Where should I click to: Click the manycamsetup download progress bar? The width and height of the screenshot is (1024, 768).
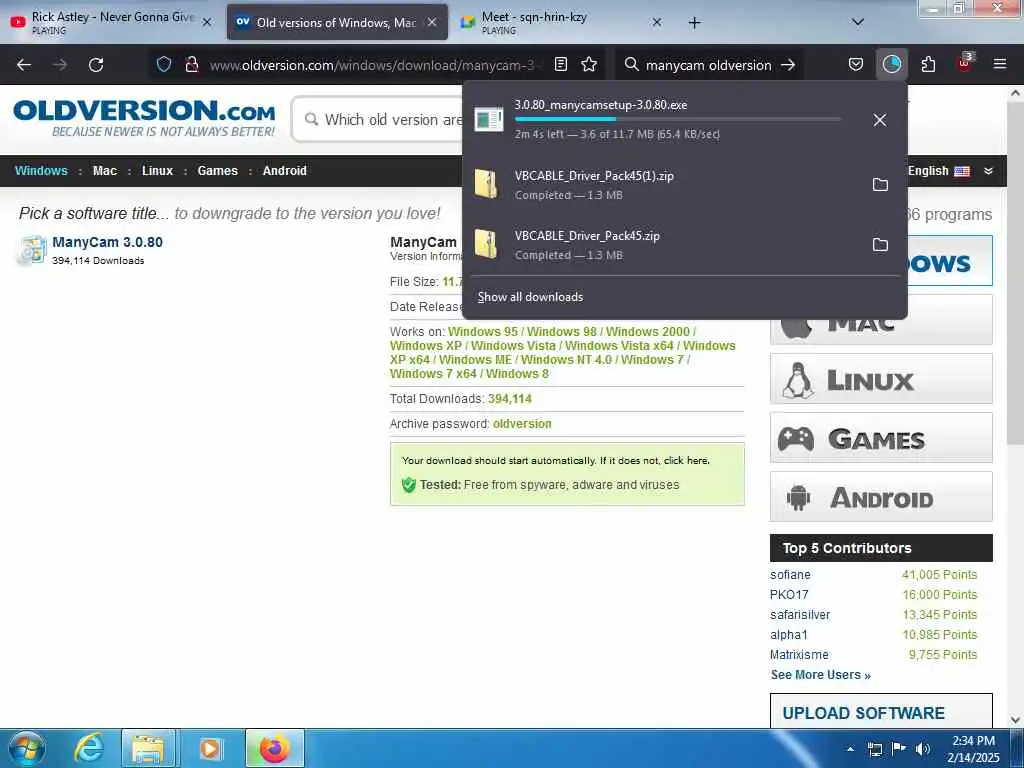click(677, 119)
